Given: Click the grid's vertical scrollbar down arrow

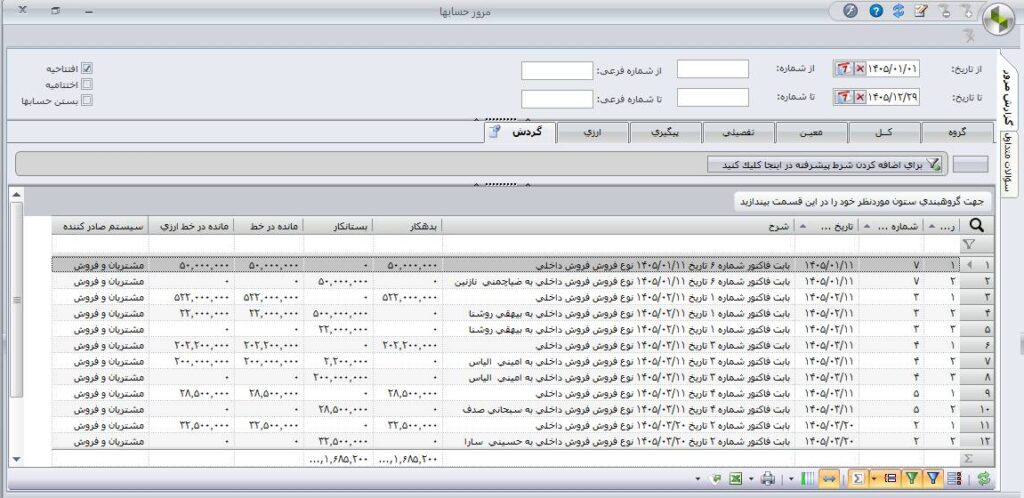Looking at the screenshot, I should click(x=16, y=459).
